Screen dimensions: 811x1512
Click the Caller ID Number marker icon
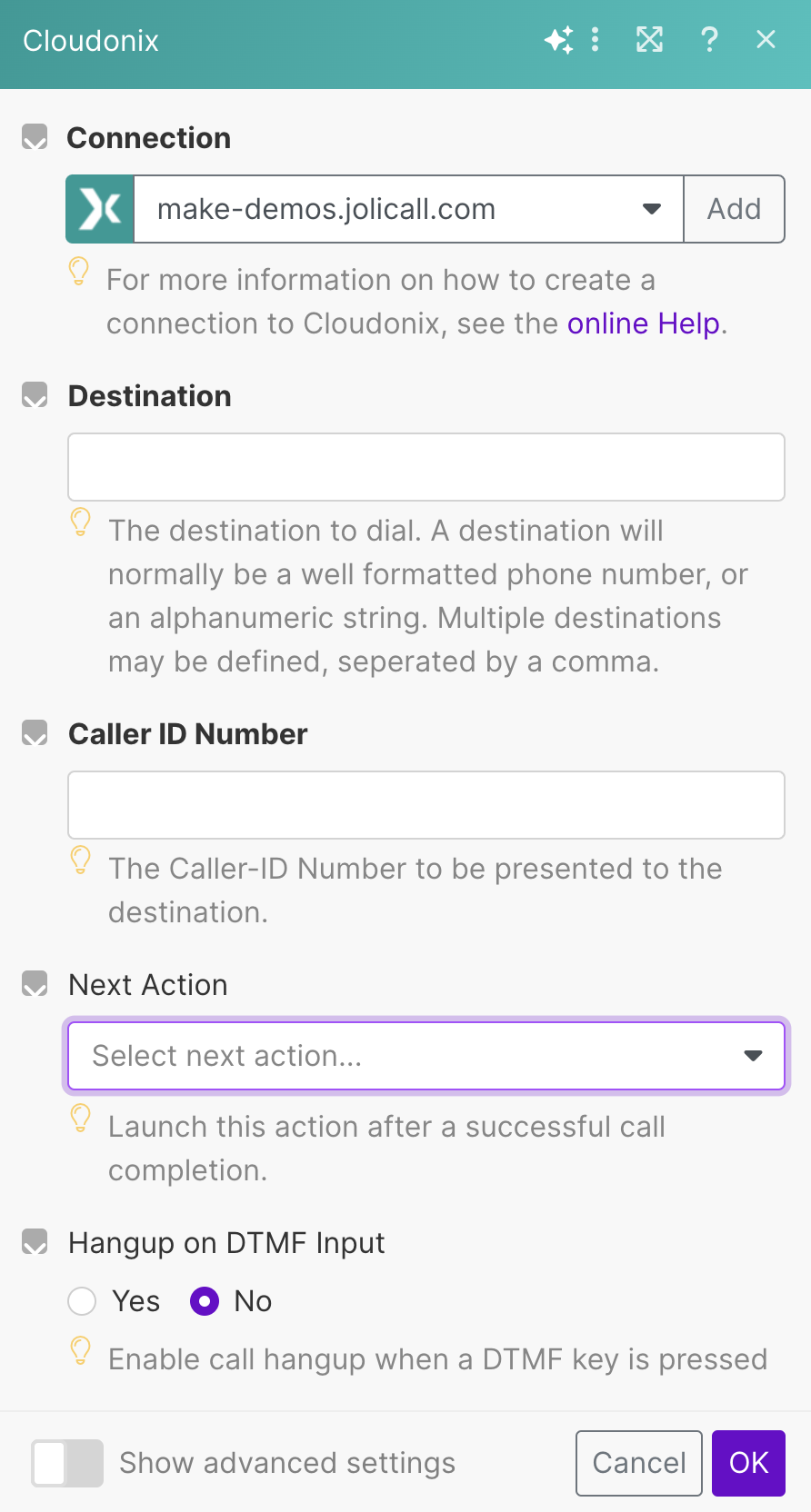click(35, 733)
